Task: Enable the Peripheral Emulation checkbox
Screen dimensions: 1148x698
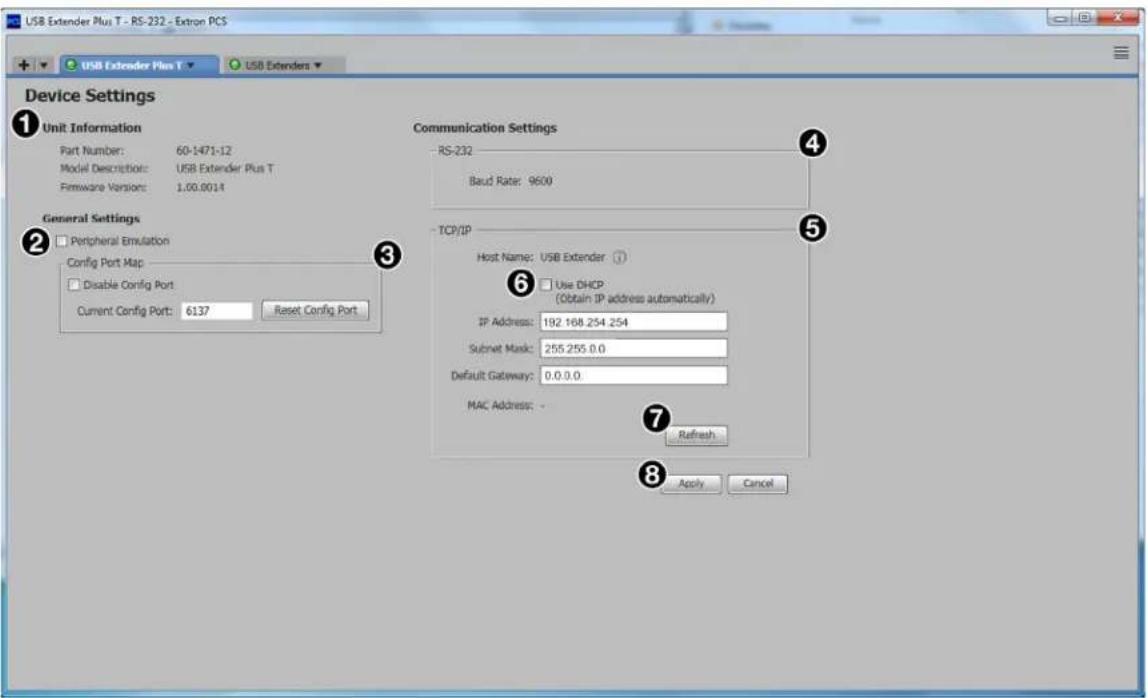Action: (x=62, y=241)
